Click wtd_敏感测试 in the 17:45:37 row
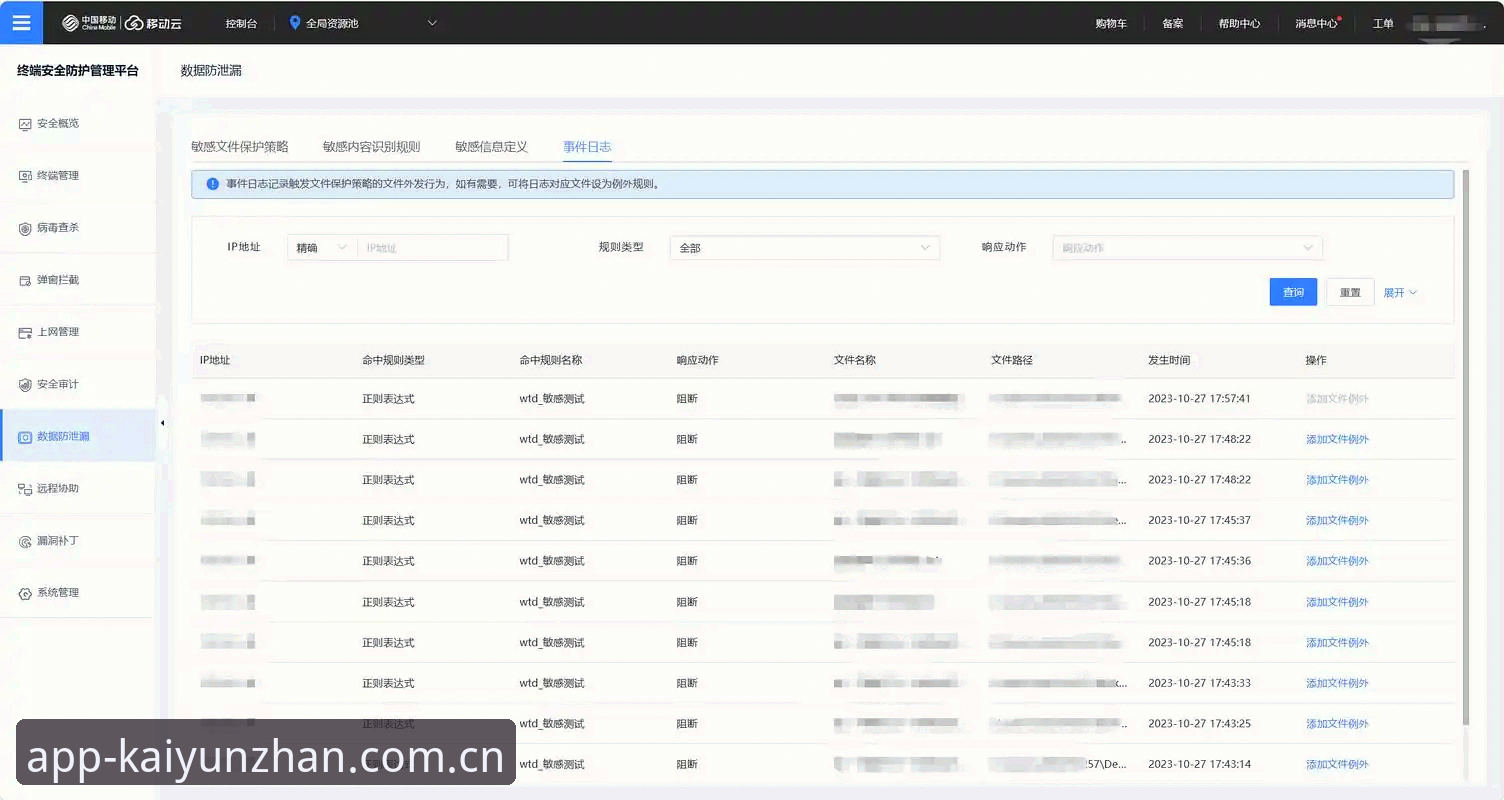The image size is (1504, 800). click(x=552, y=520)
